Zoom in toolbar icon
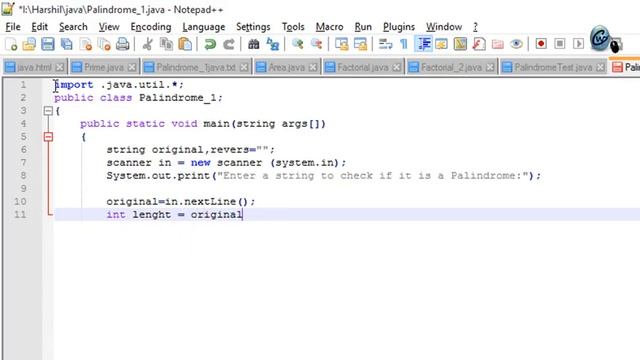The width and height of the screenshot is (640, 360). click(298, 44)
